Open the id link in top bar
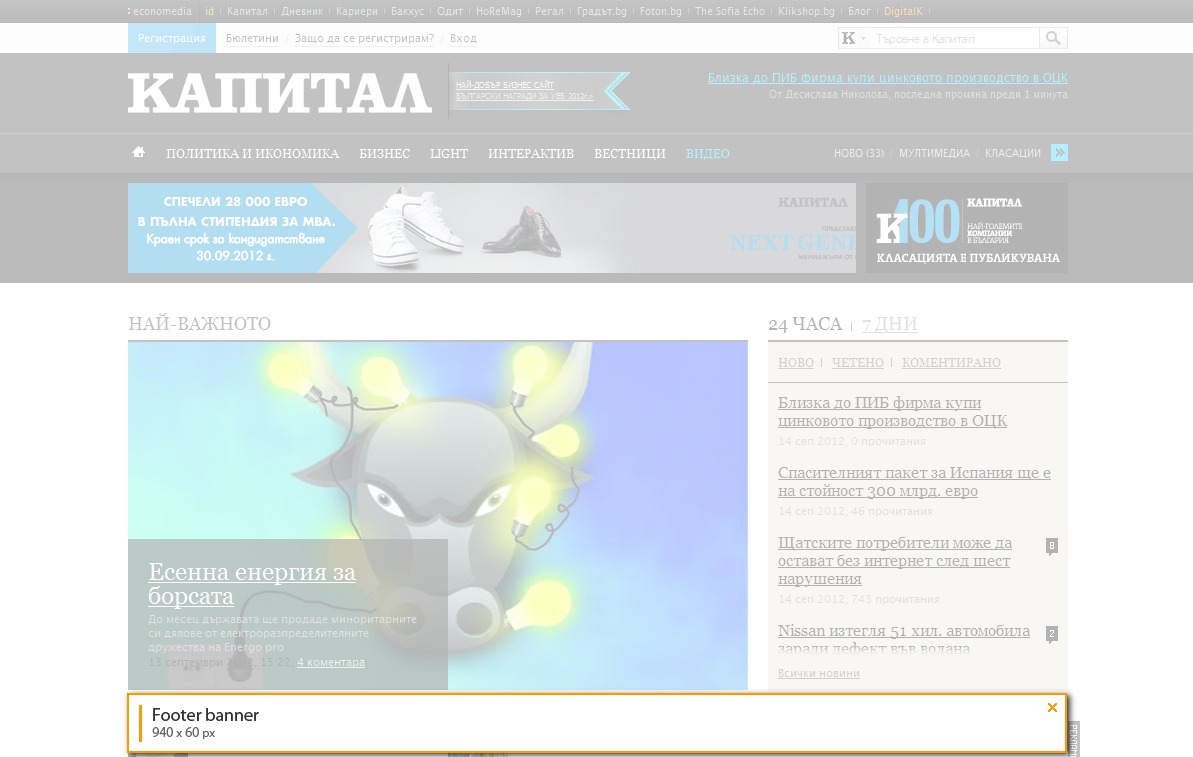The image size is (1193, 757). [209, 11]
